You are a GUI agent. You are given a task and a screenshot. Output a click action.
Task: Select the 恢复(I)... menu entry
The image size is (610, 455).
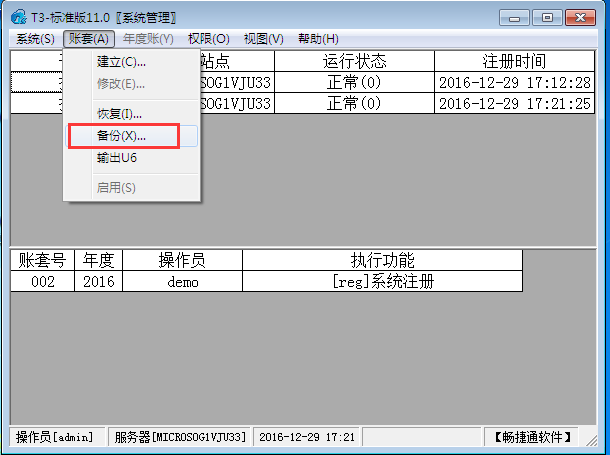[119, 114]
